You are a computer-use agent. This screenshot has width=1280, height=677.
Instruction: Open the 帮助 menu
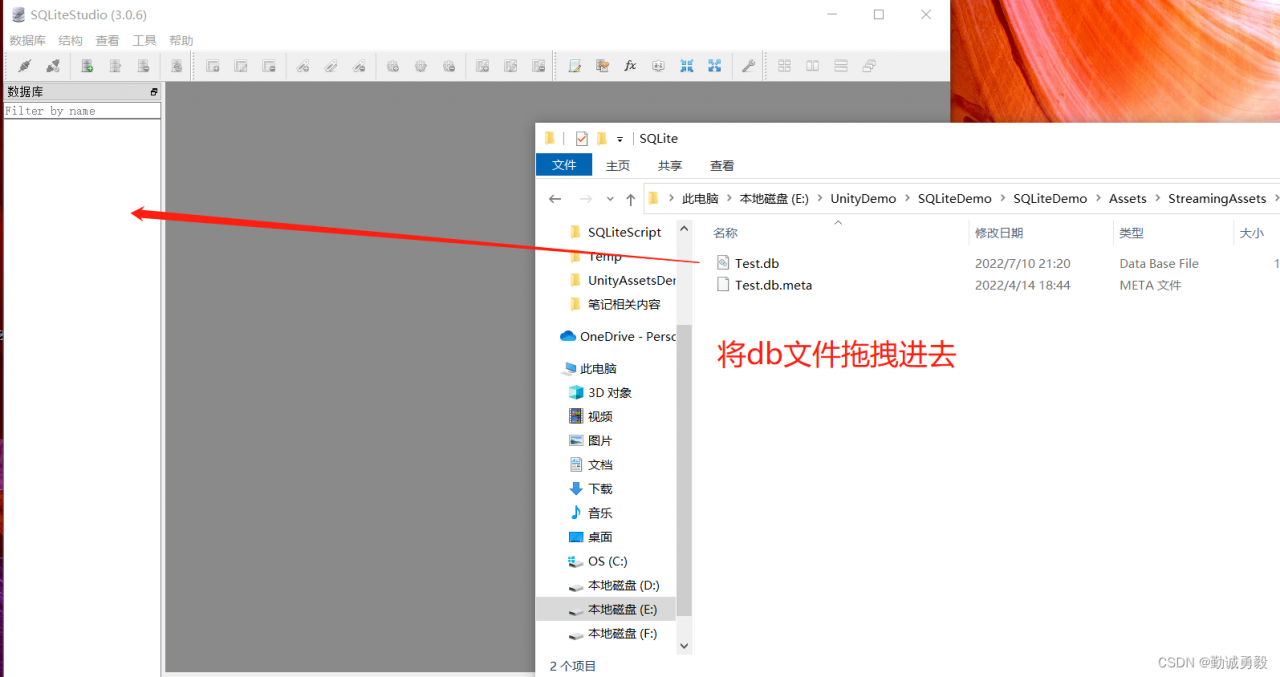[x=181, y=41]
